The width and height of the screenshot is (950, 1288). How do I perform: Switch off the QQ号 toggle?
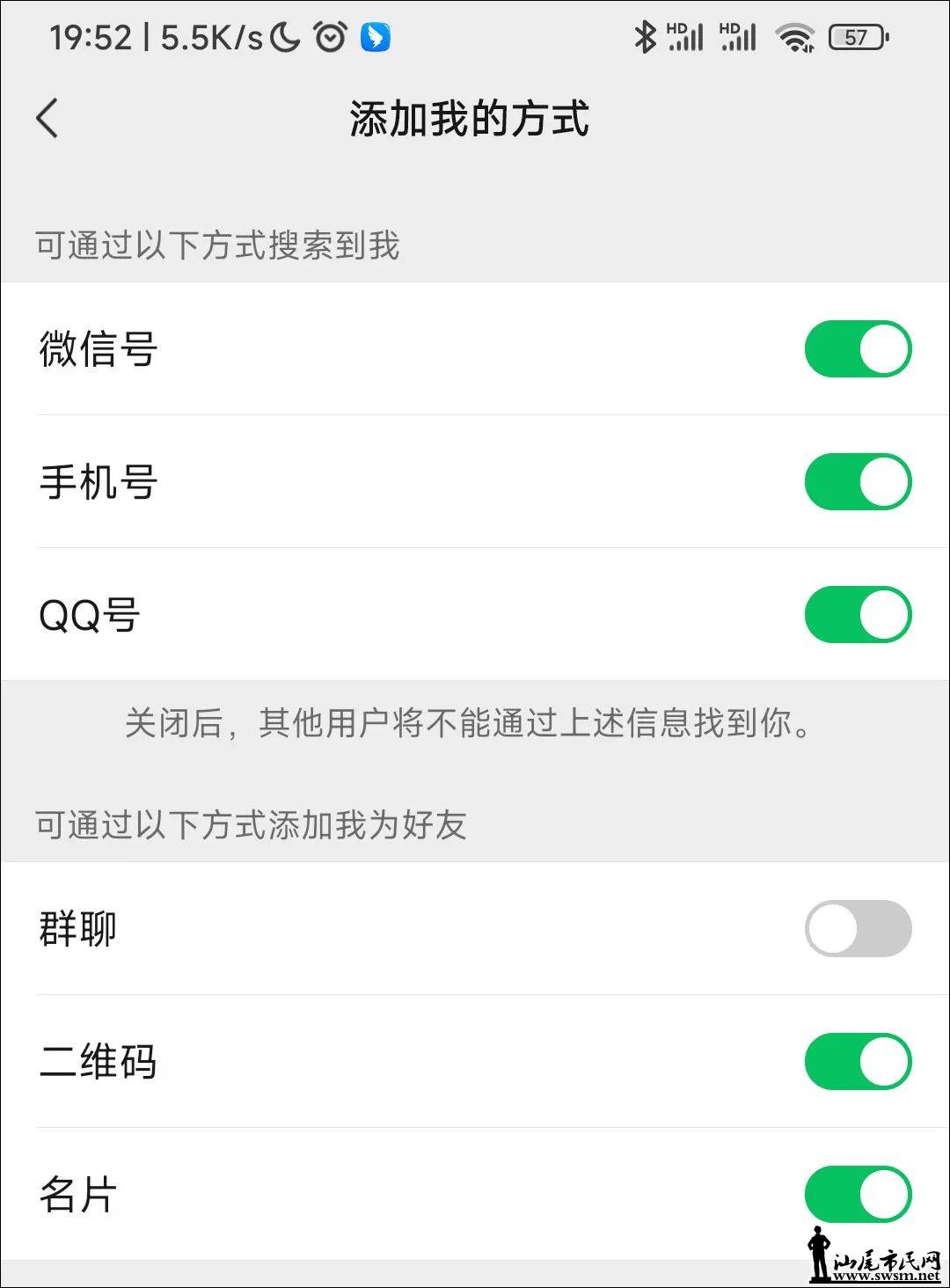pyautogui.click(x=858, y=615)
